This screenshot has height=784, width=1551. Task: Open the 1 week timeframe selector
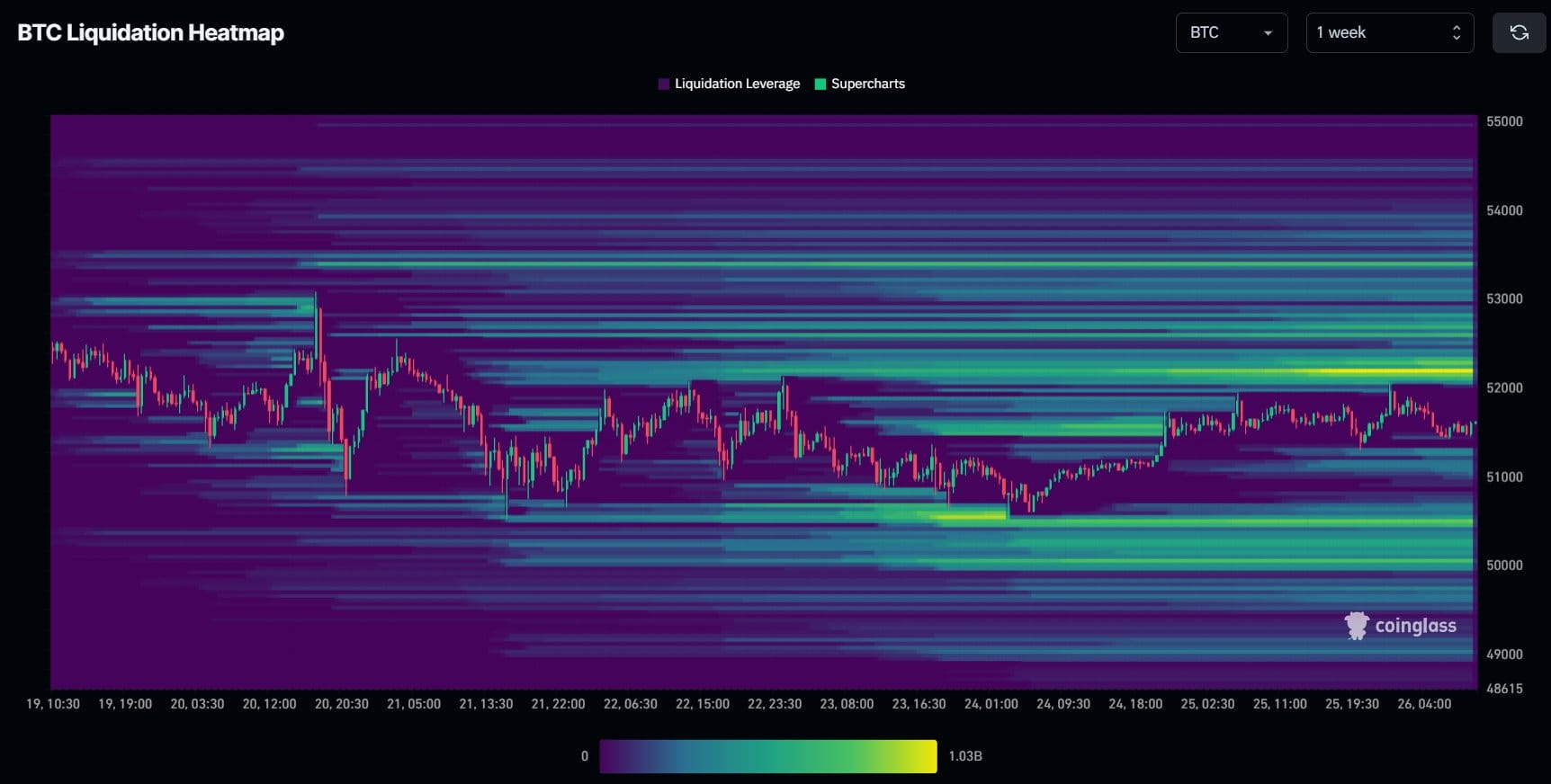1390,32
